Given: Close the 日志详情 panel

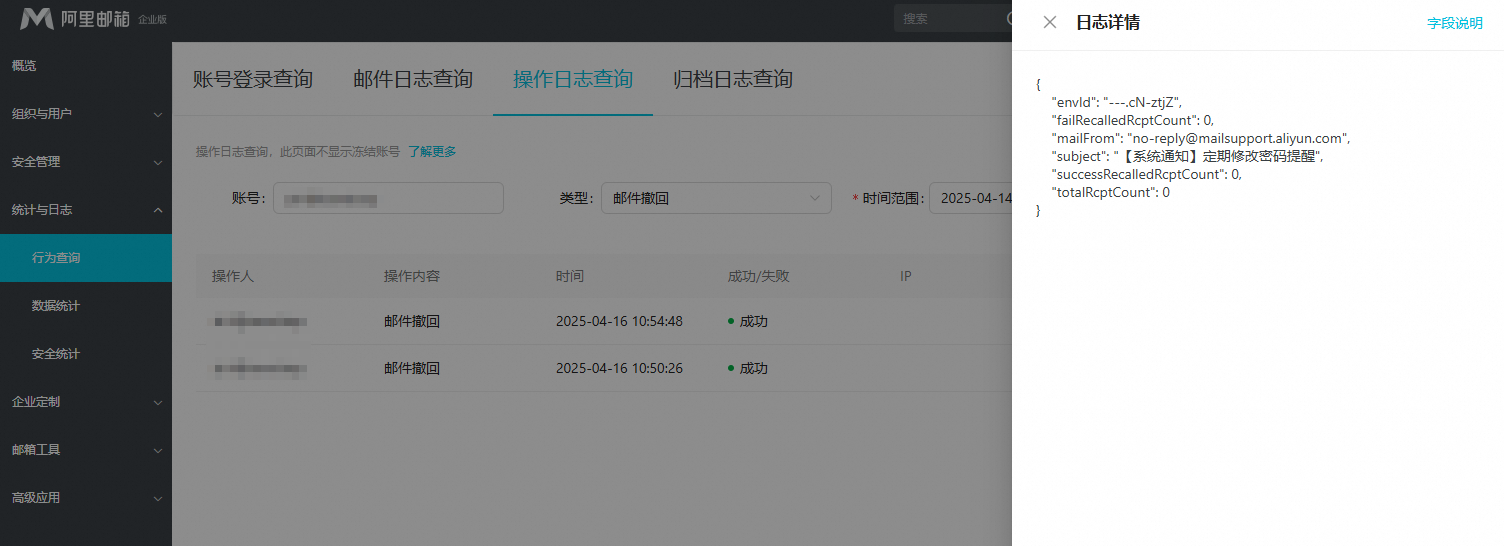Looking at the screenshot, I should tap(1050, 23).
